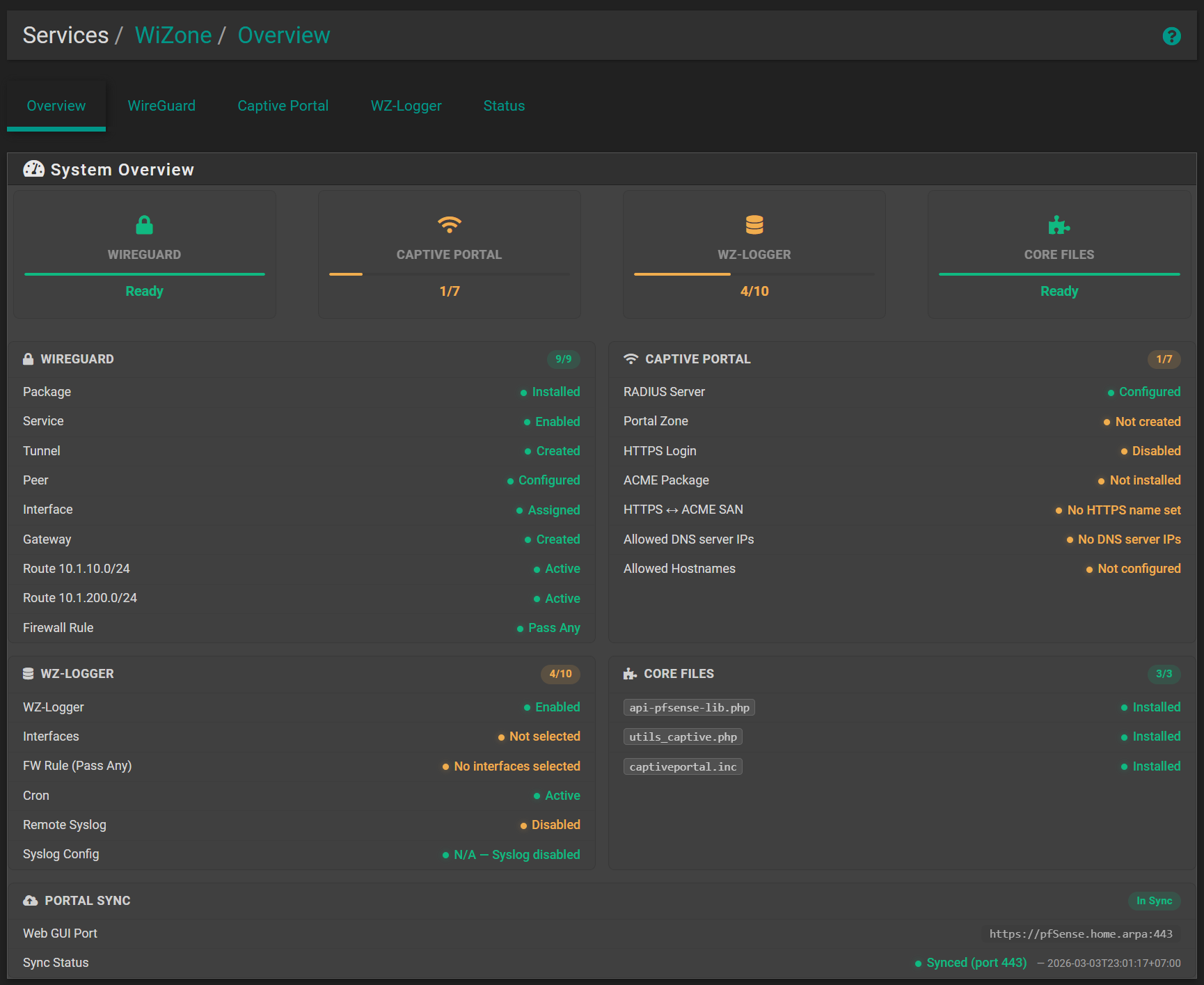Open the help question mark icon
The height and width of the screenshot is (985, 1204).
coord(1172,36)
